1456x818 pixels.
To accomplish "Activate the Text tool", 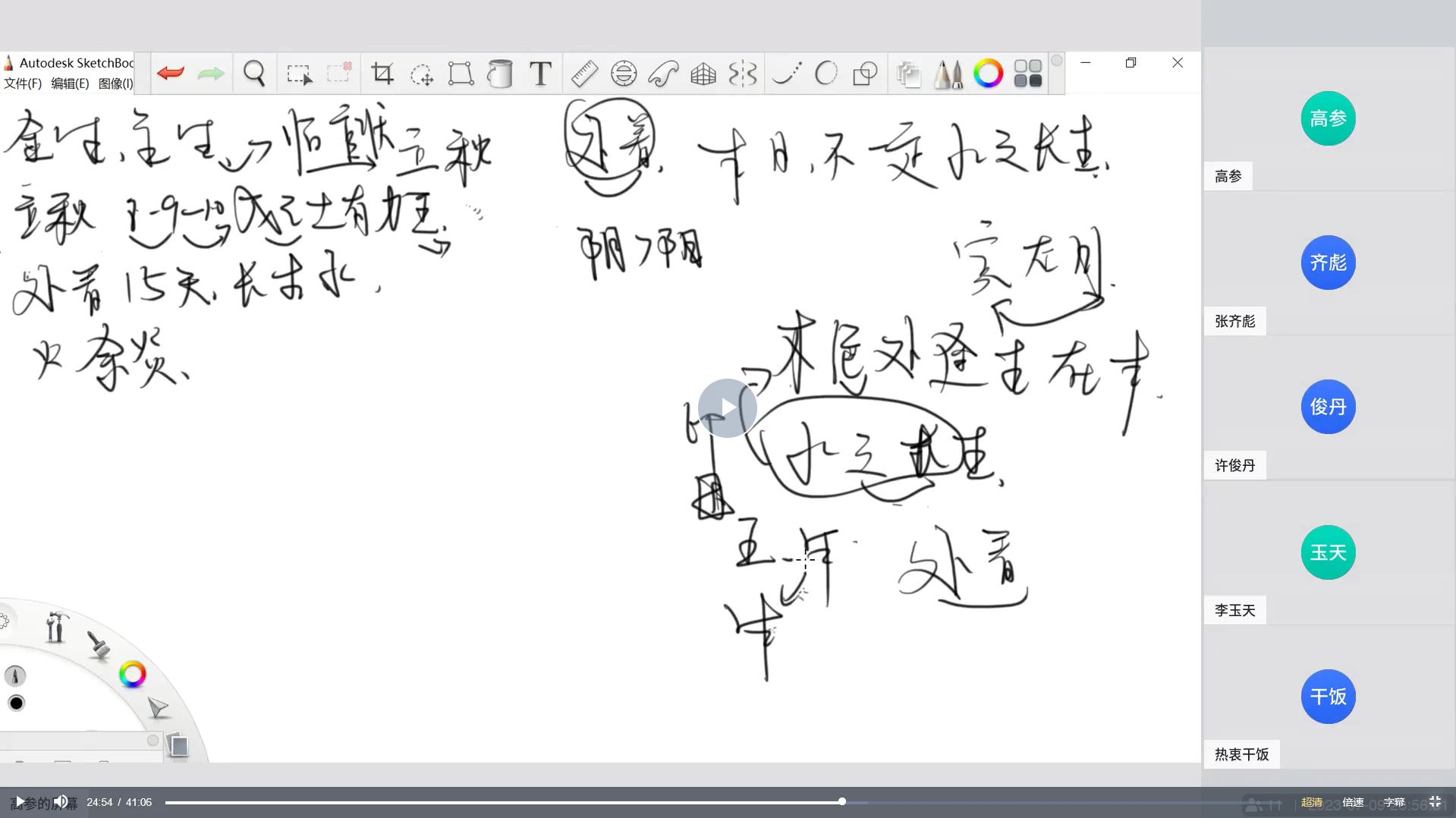I will [540, 74].
